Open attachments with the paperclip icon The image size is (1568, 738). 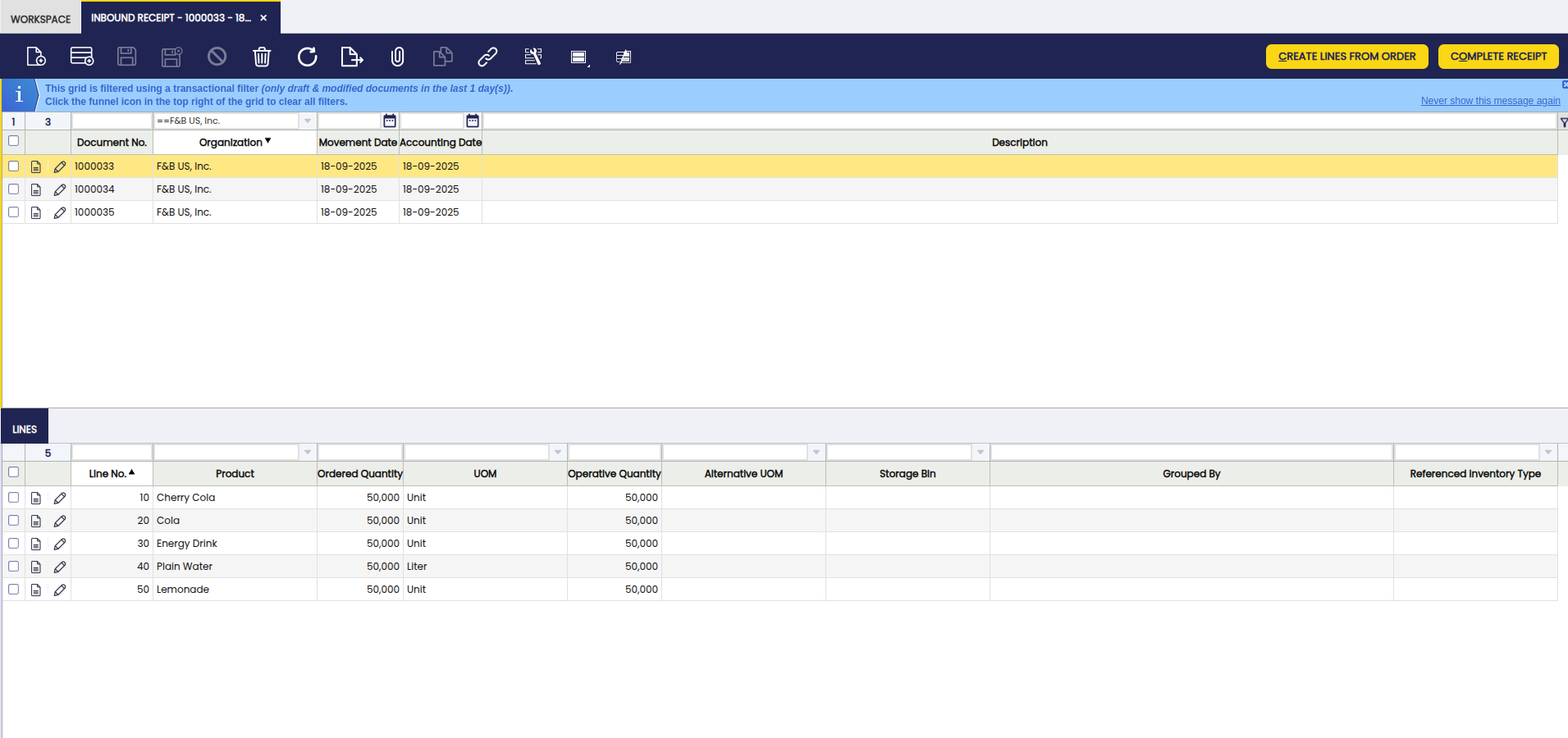point(397,57)
